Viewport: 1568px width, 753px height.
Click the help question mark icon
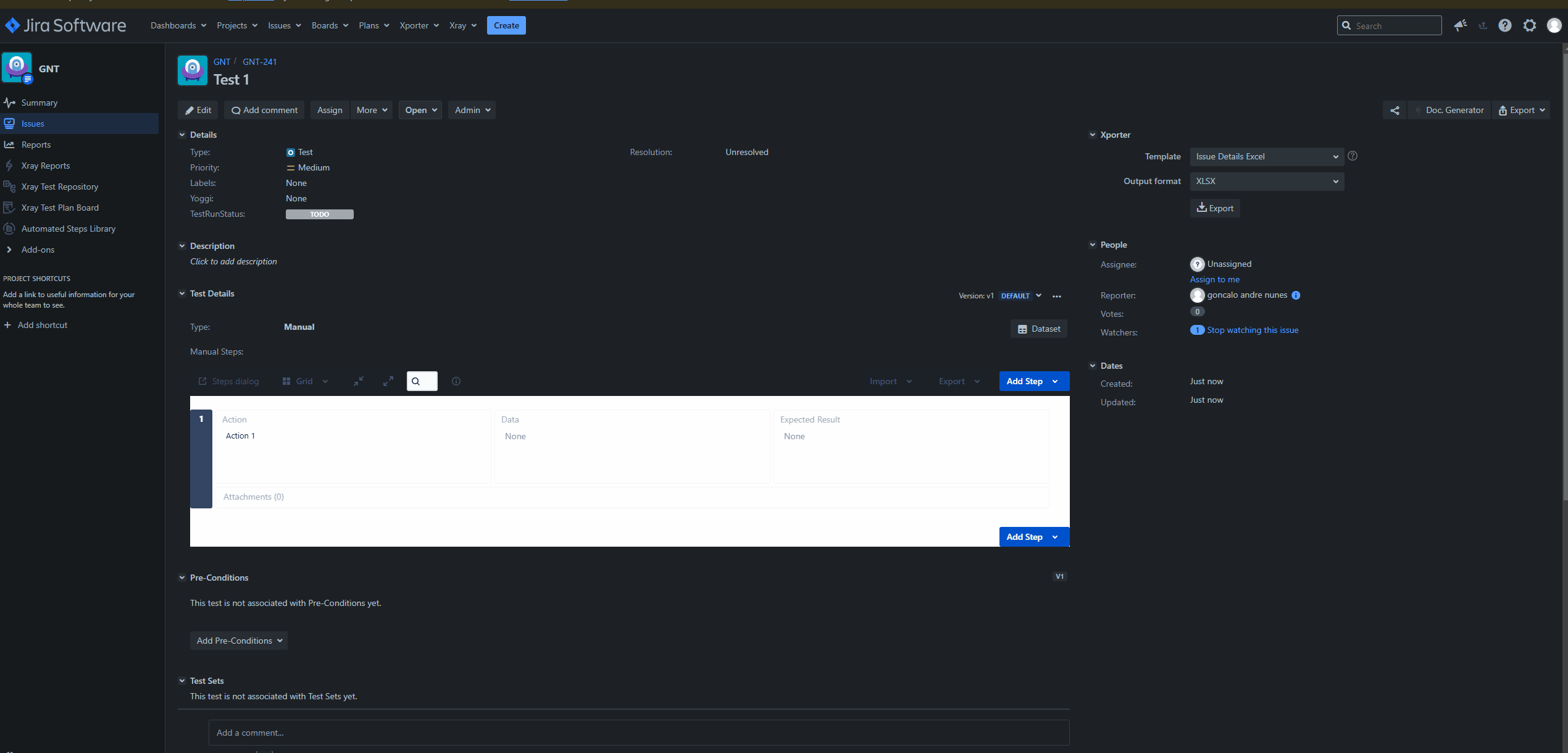(x=1504, y=25)
